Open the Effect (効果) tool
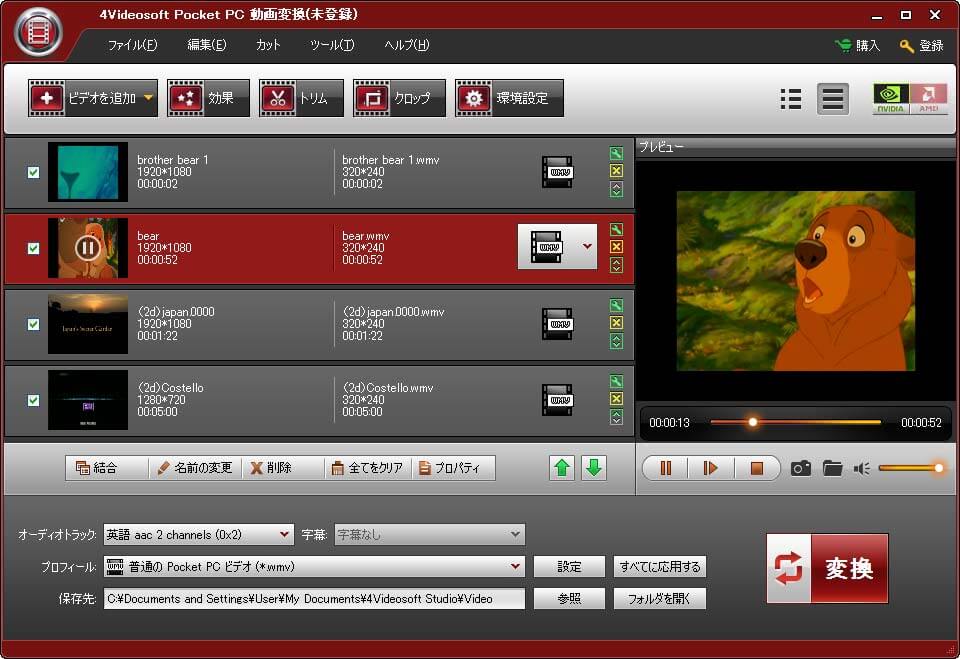Viewport: 960px width, 659px height. coord(208,98)
